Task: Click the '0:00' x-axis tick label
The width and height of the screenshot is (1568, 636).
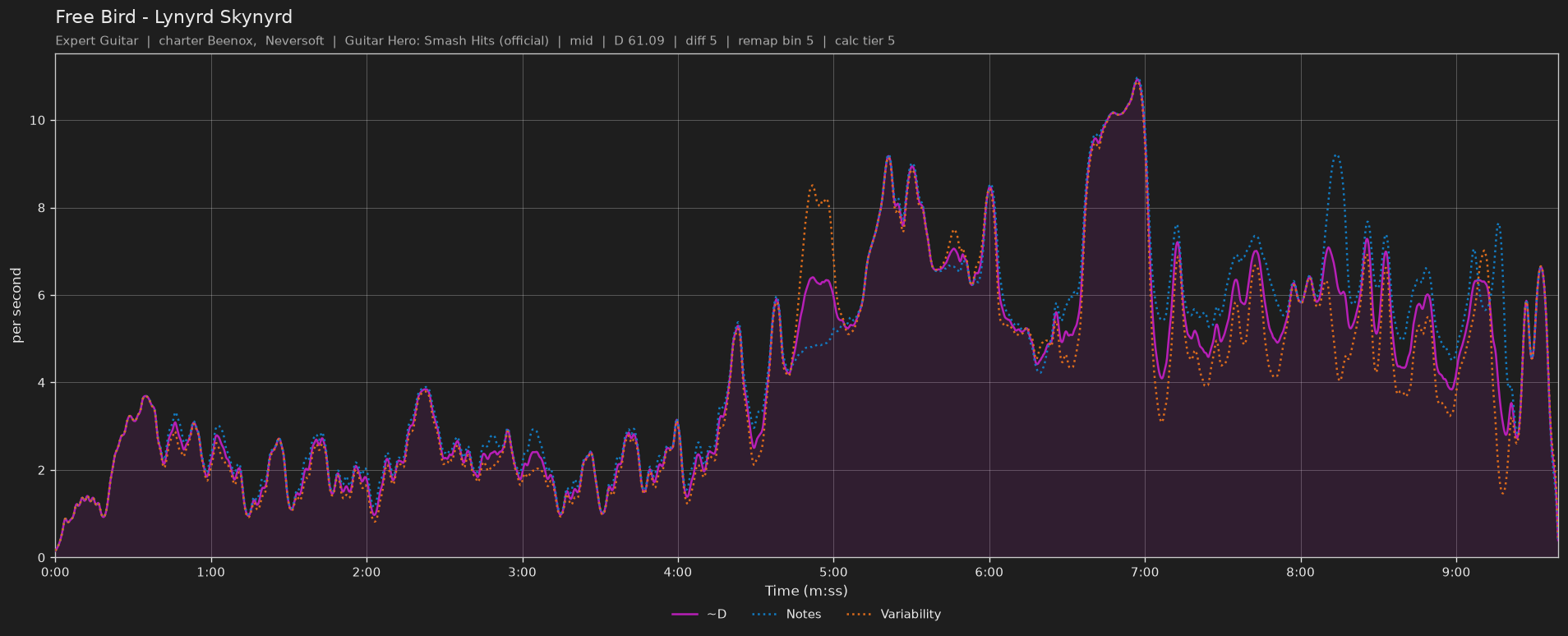Action: 55,572
